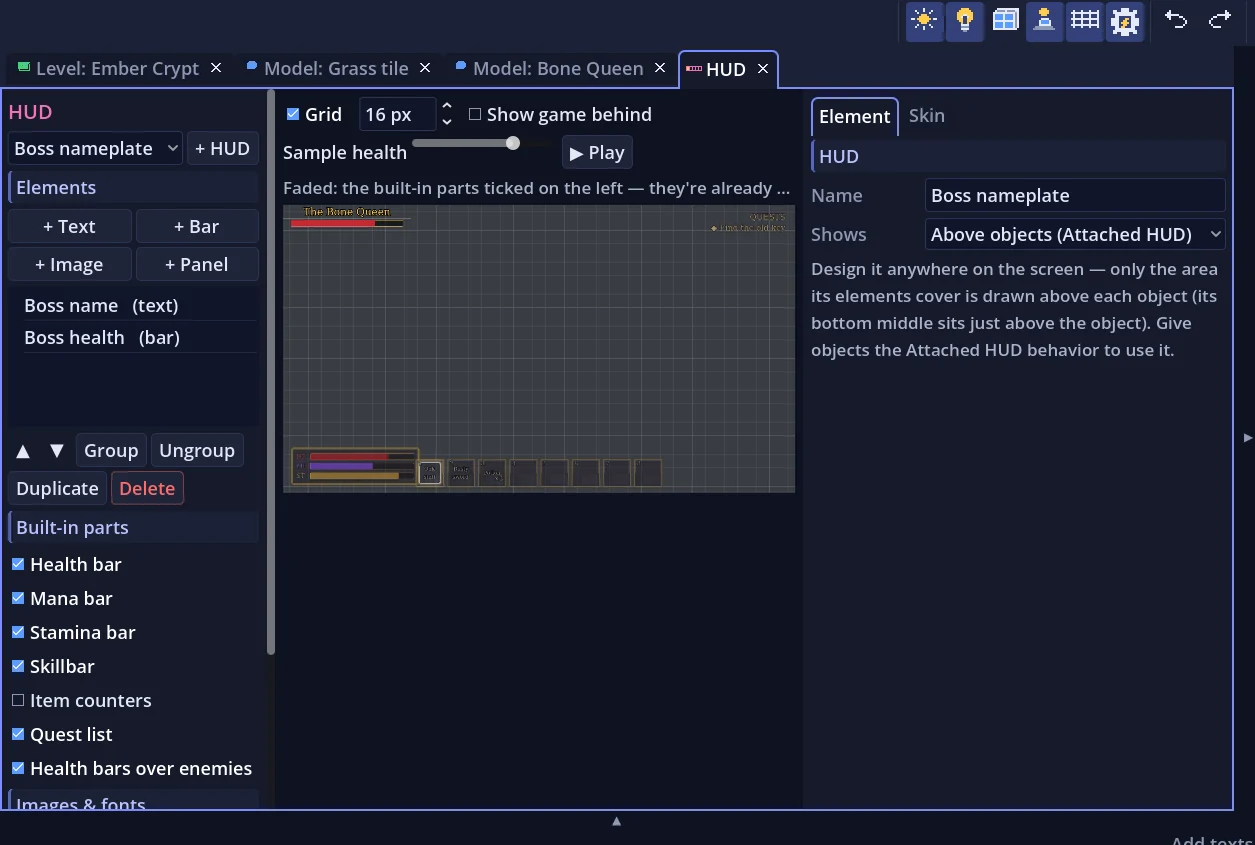Click the faded player status bars in canvas
The width and height of the screenshot is (1255, 845).
355,467
